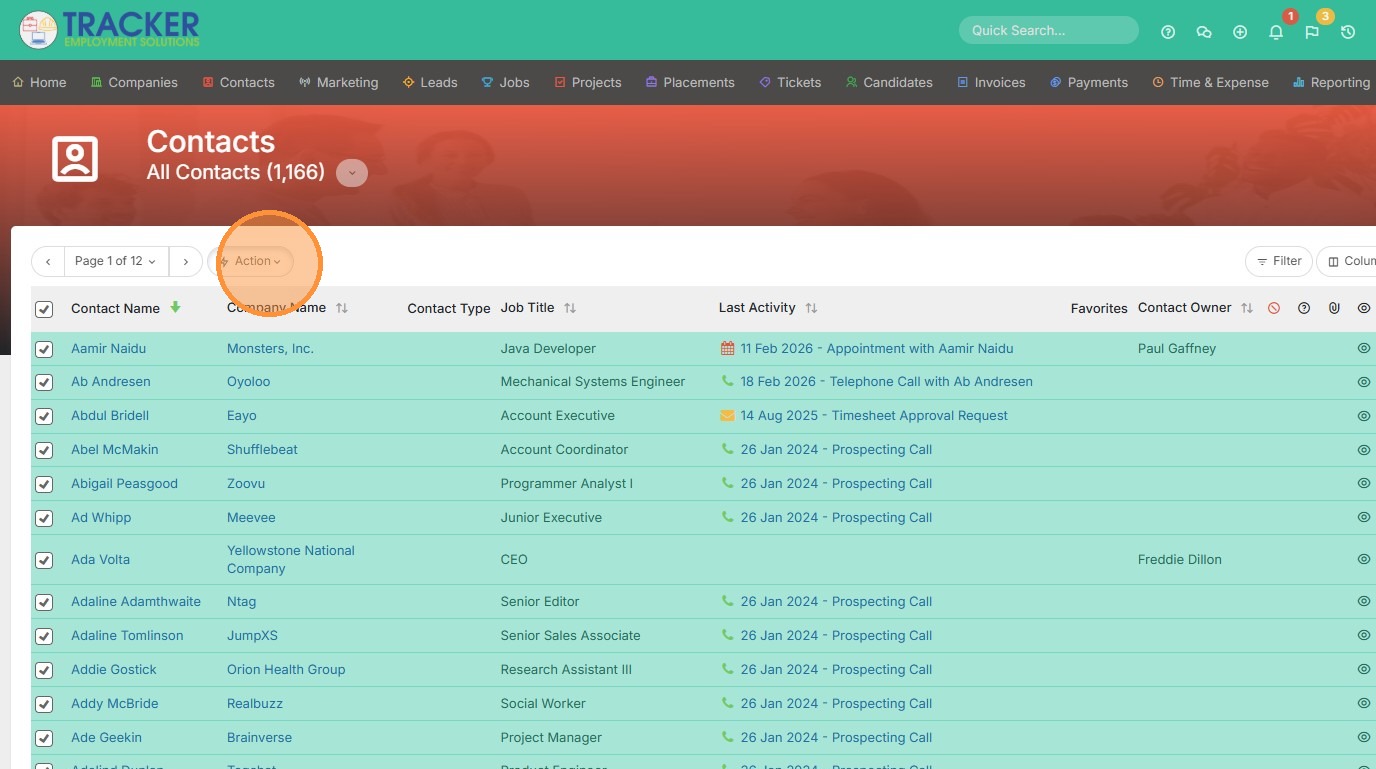The image size is (1376, 769).
Task: Sort by Last Activity column arrows
Action: [x=811, y=308]
